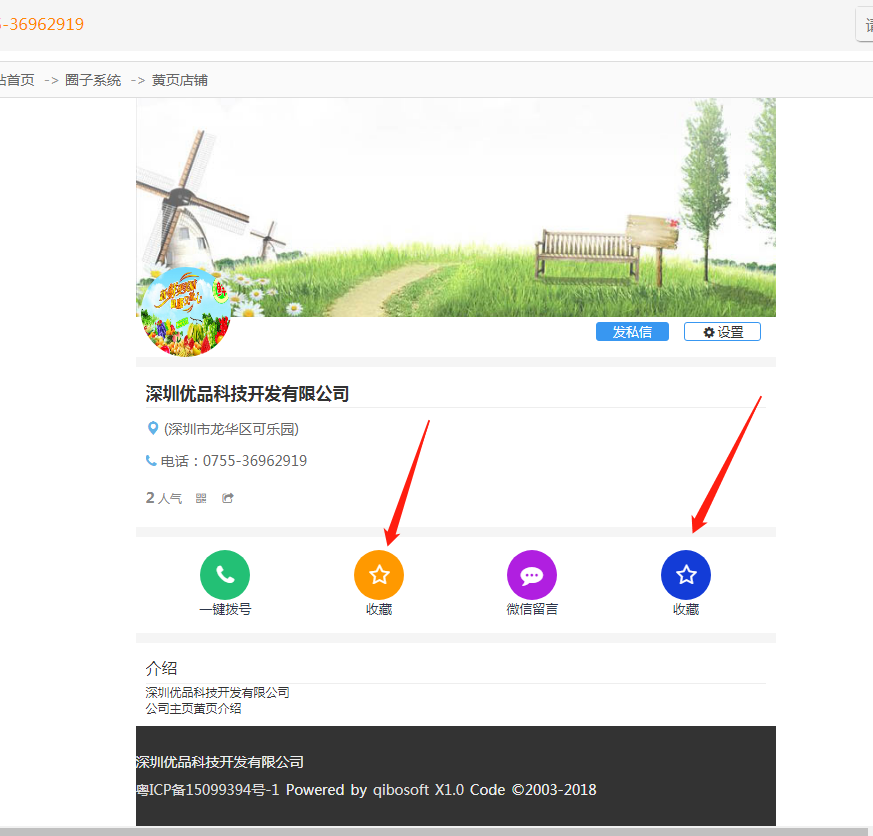Click the small phone icon before 电话
Image resolution: width=873 pixels, height=836 pixels.
tap(151, 461)
